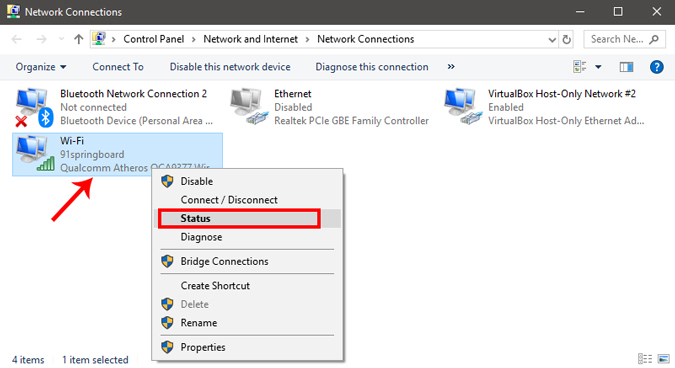Click the Network Connections title bar icon

[13, 12]
